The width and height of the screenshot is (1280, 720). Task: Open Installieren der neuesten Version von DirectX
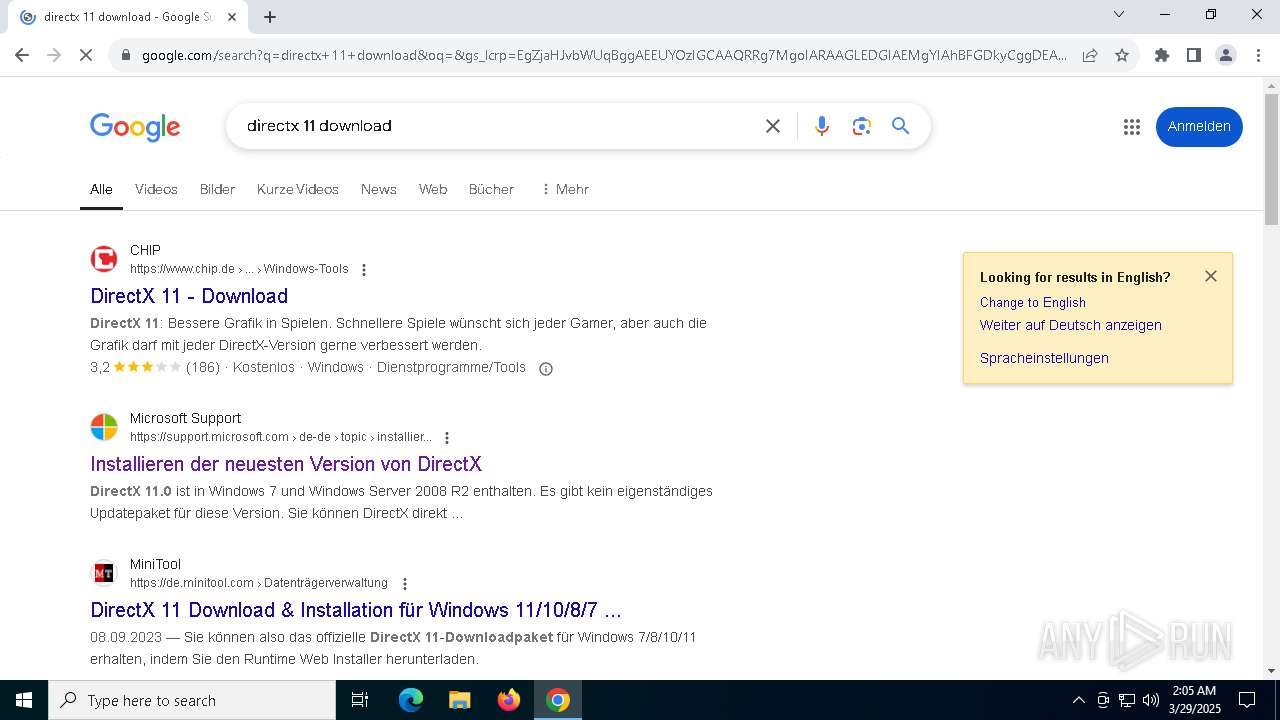click(286, 464)
